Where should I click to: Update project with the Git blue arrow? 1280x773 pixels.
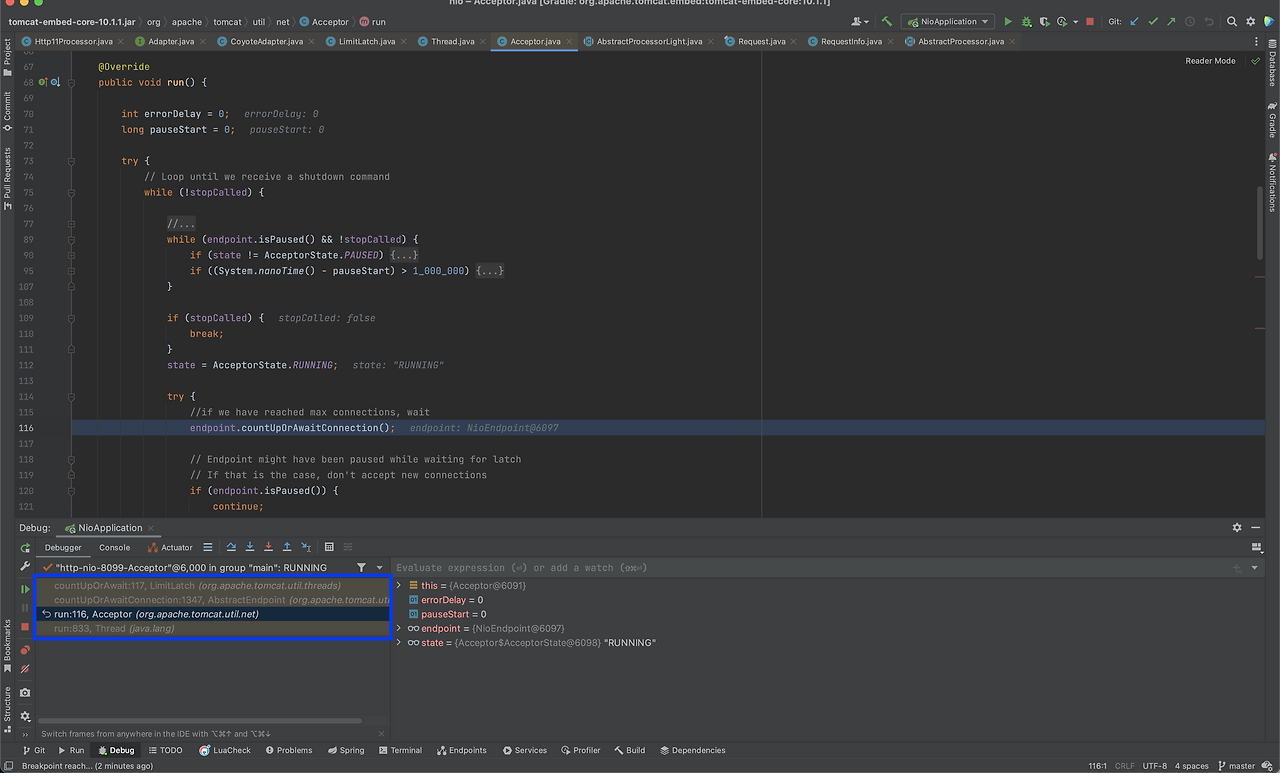[x=1134, y=21]
